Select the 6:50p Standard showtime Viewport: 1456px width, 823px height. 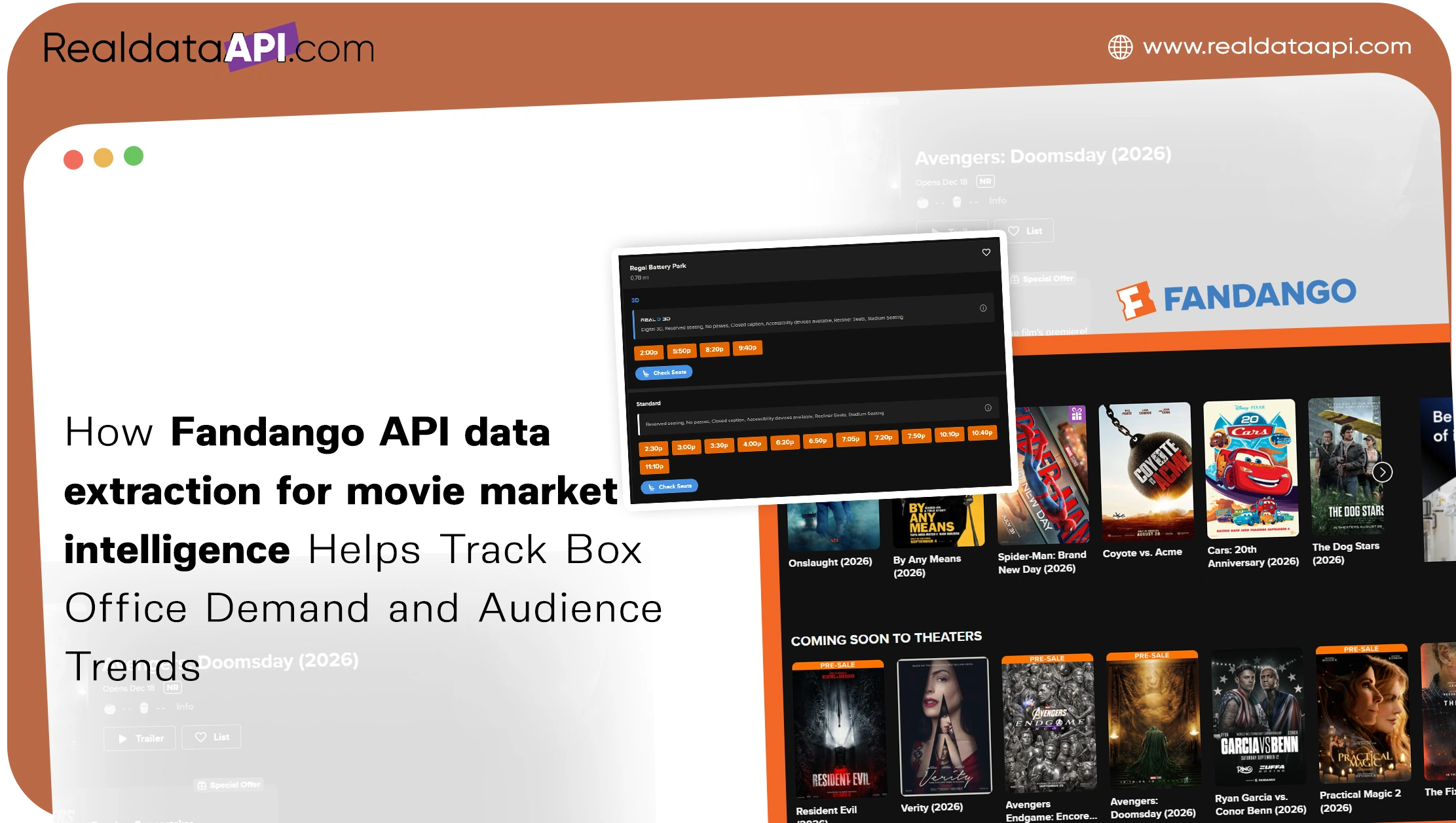coord(817,441)
